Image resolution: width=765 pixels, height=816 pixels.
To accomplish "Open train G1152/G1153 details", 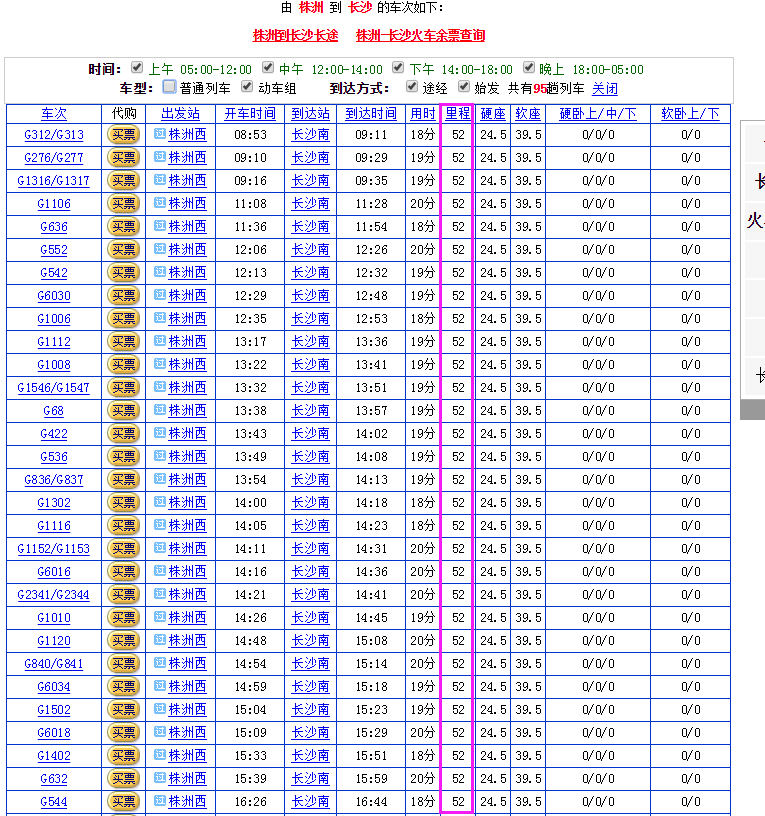I will (54, 549).
